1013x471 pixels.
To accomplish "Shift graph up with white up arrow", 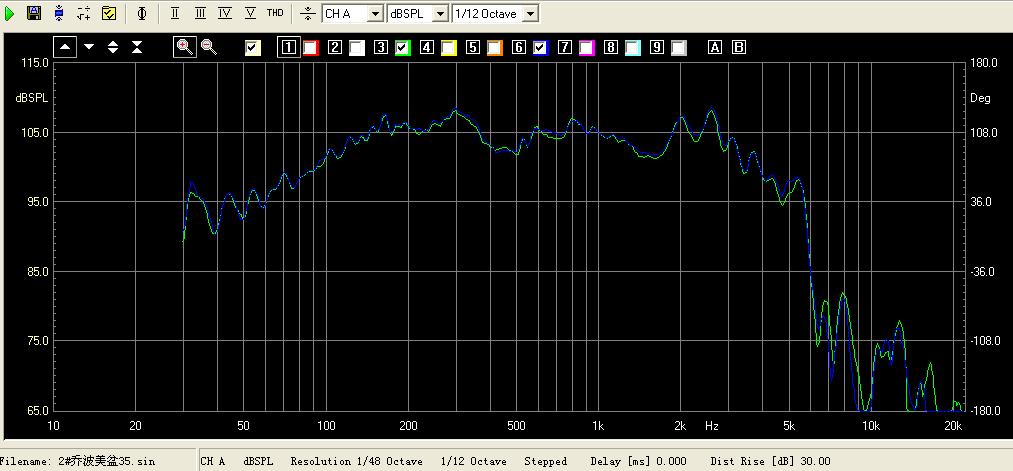I will coord(65,47).
